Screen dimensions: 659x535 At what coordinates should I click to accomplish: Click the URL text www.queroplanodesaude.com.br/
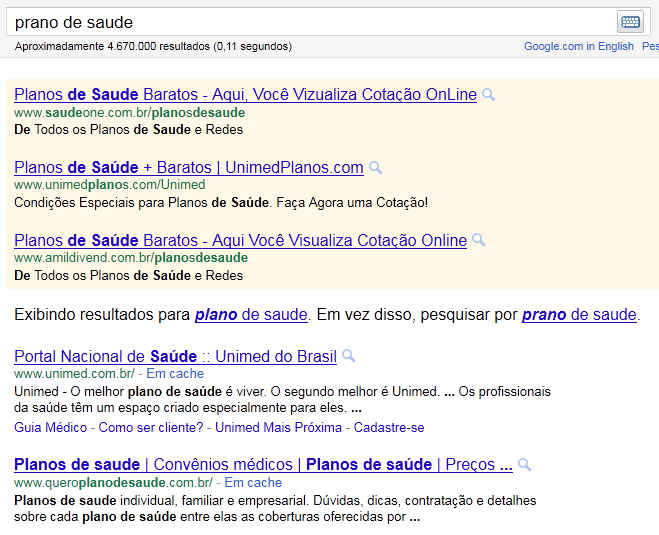click(113, 482)
